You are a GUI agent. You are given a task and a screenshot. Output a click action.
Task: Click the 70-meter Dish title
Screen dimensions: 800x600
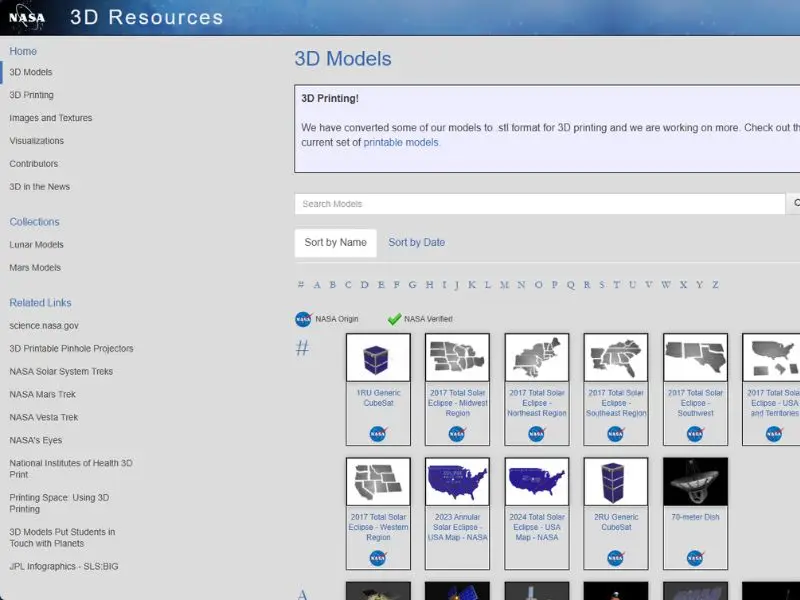(x=695, y=517)
